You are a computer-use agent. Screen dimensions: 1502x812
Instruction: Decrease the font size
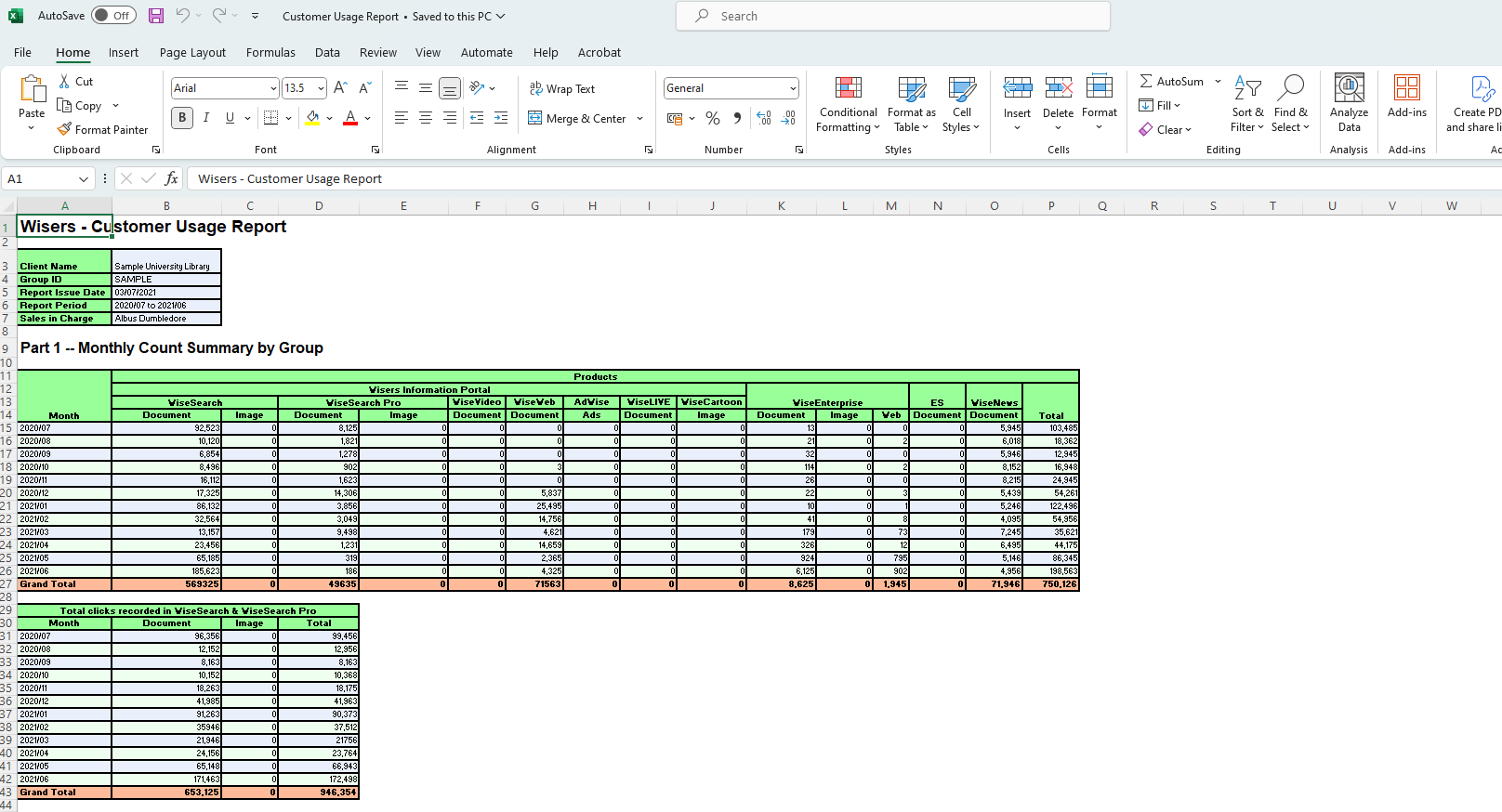click(x=365, y=88)
